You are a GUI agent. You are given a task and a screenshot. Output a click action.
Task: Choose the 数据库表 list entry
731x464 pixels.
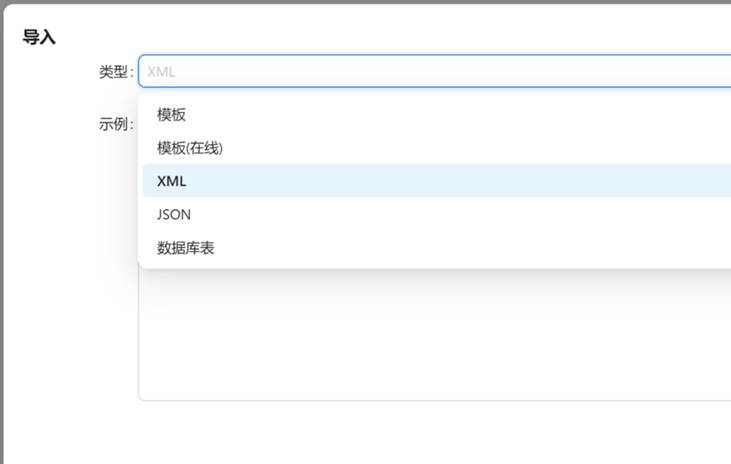[186, 247]
